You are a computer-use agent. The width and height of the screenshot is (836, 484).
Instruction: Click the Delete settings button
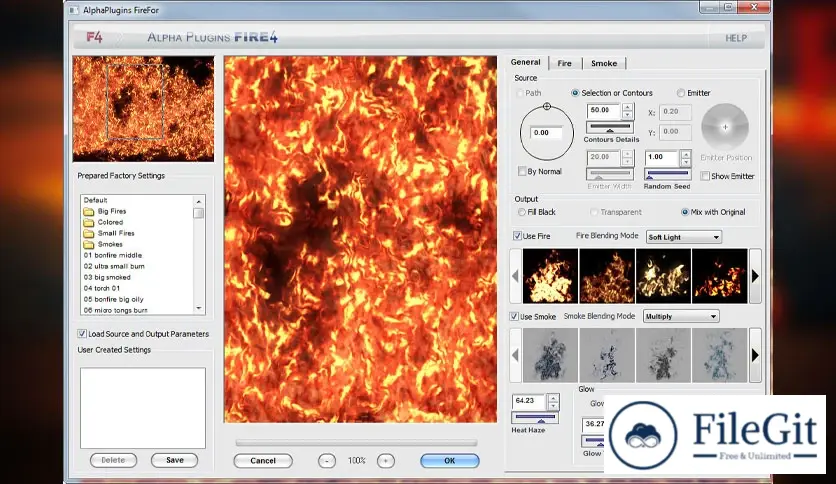[113, 460]
